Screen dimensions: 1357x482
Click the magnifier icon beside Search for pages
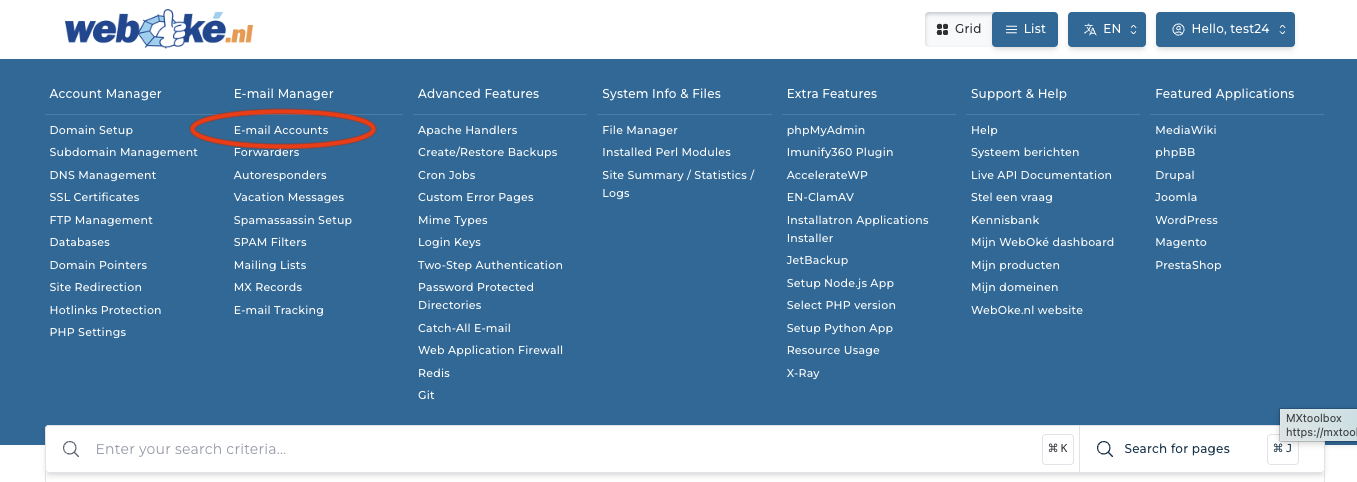pos(1105,449)
